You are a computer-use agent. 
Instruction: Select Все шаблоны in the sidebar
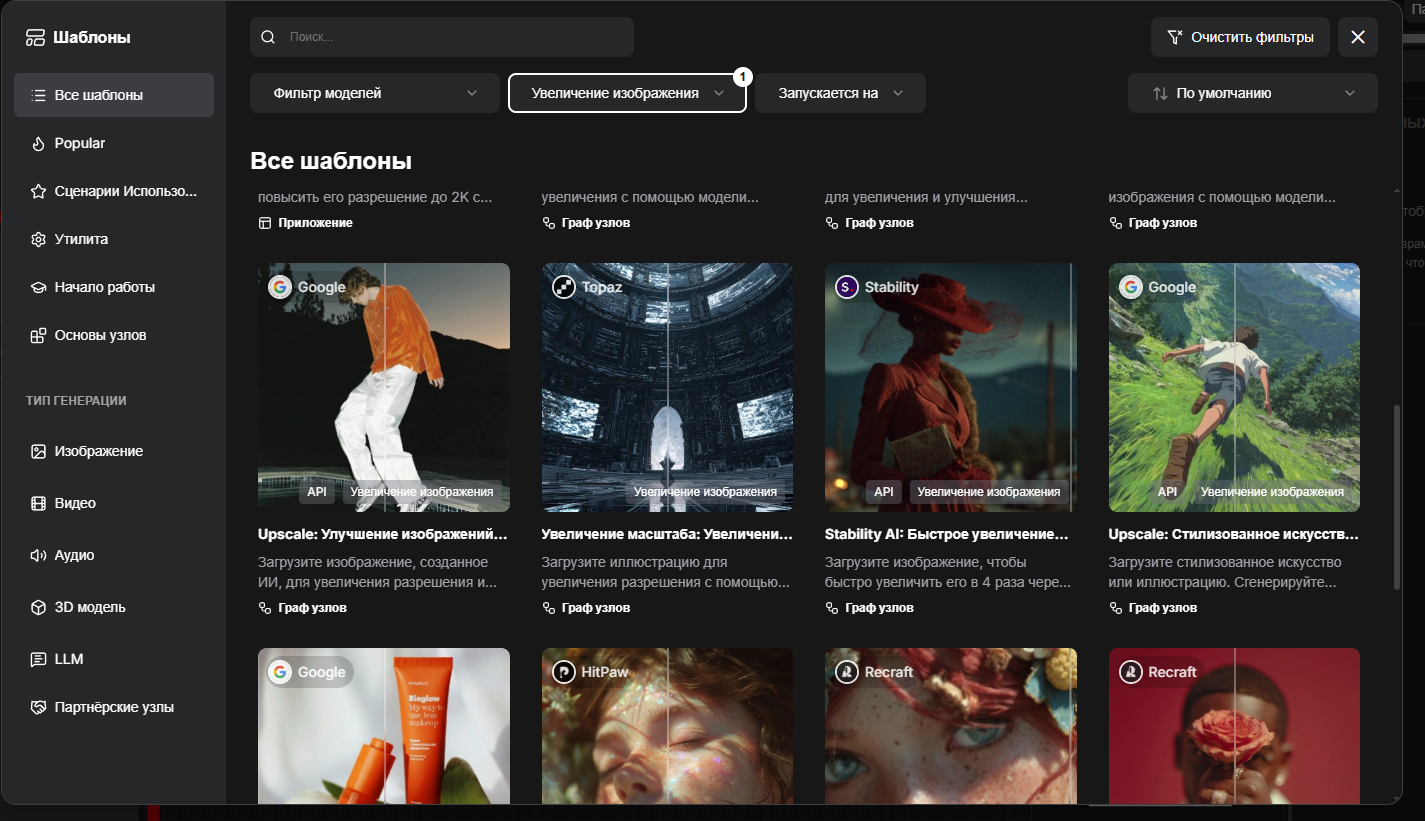click(114, 95)
